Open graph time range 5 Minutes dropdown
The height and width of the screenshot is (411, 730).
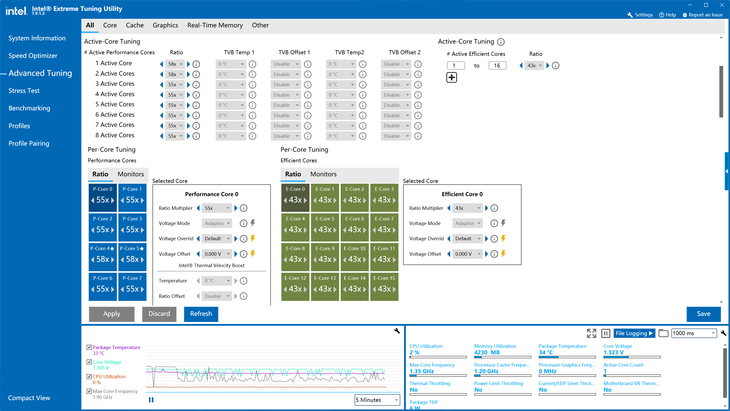click(377, 399)
